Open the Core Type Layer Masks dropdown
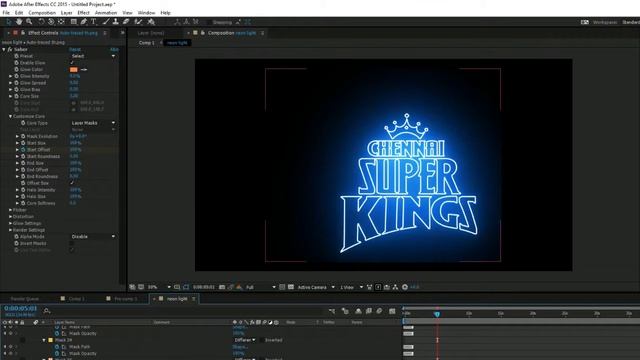Image resolution: width=640 pixels, height=360 pixels. pyautogui.click(x=93, y=123)
